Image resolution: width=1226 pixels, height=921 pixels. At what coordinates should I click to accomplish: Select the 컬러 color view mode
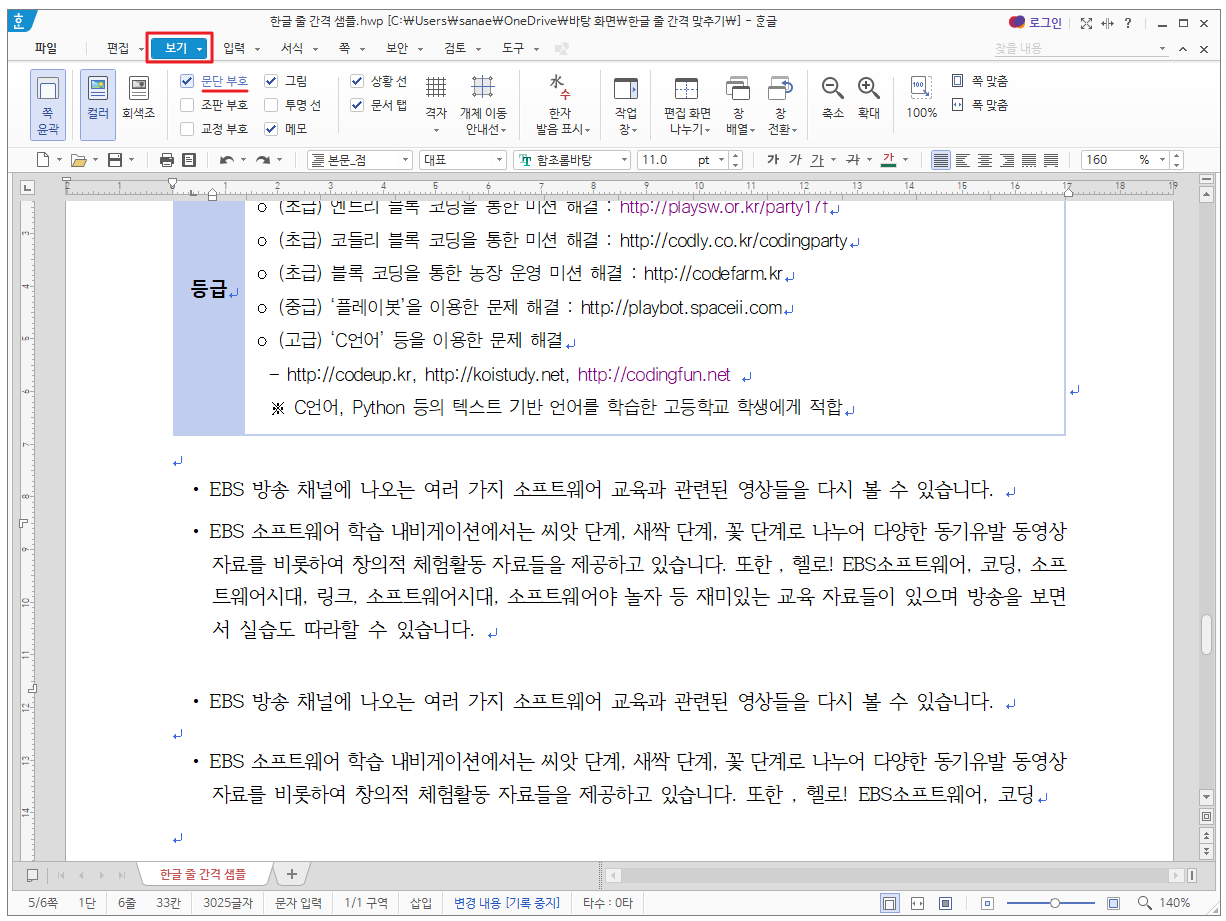click(98, 104)
